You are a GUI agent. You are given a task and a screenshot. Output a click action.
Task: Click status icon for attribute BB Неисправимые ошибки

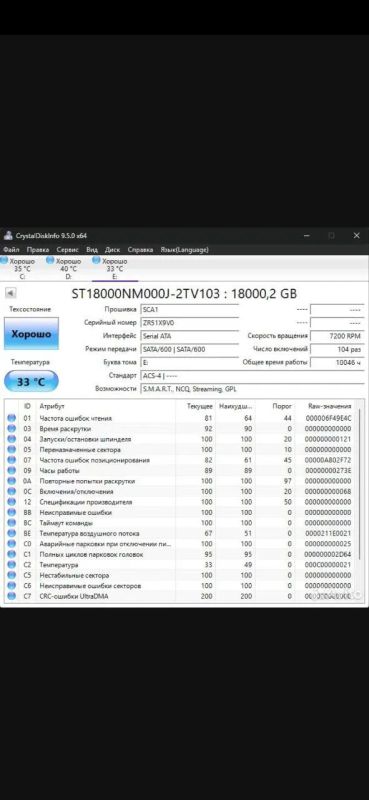(11, 512)
